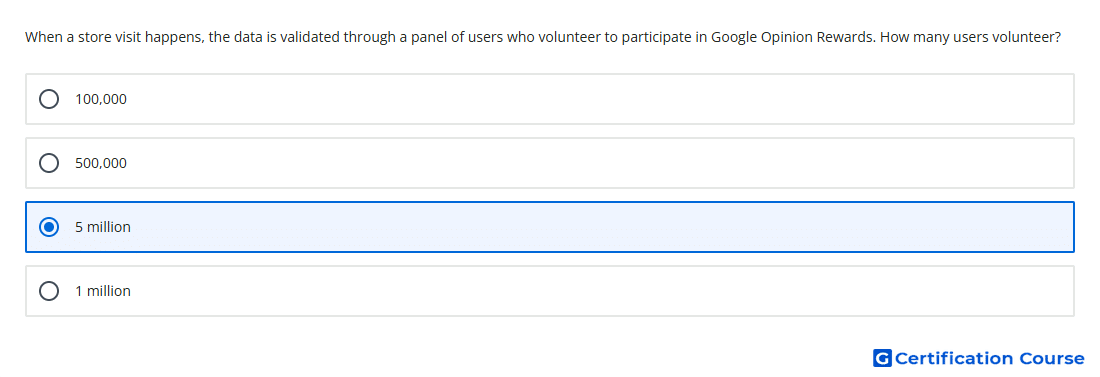
Task: Click the "How many users volunteer?" sentence
Action: [970, 37]
